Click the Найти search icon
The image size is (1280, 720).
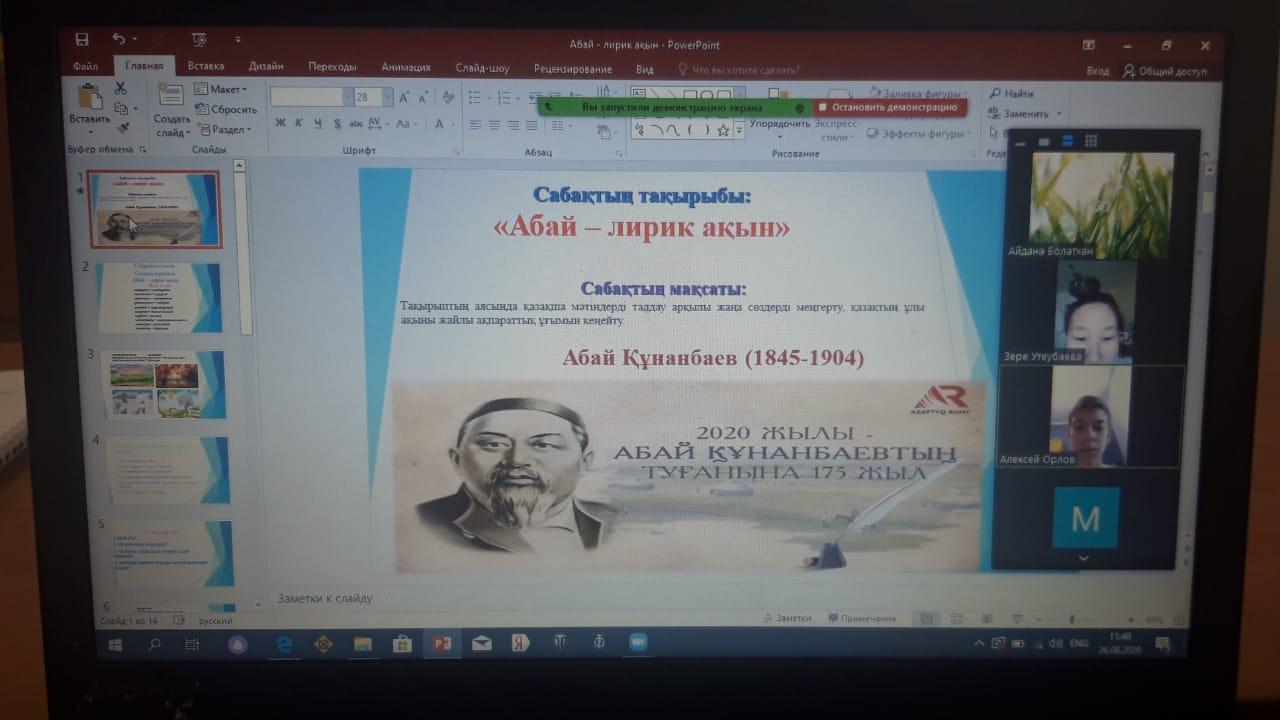coord(994,94)
